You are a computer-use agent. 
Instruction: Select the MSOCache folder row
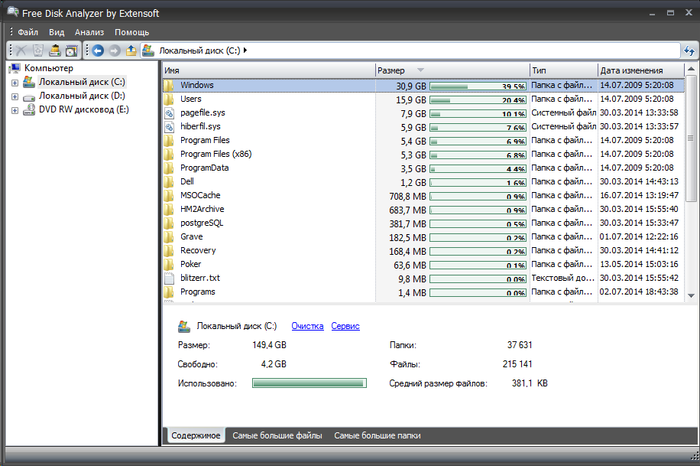click(x=423, y=196)
